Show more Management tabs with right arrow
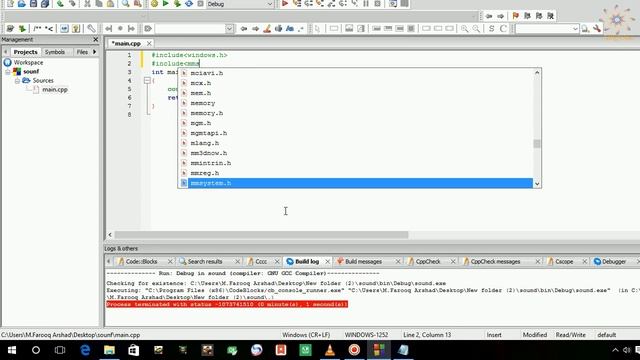 (95, 52)
